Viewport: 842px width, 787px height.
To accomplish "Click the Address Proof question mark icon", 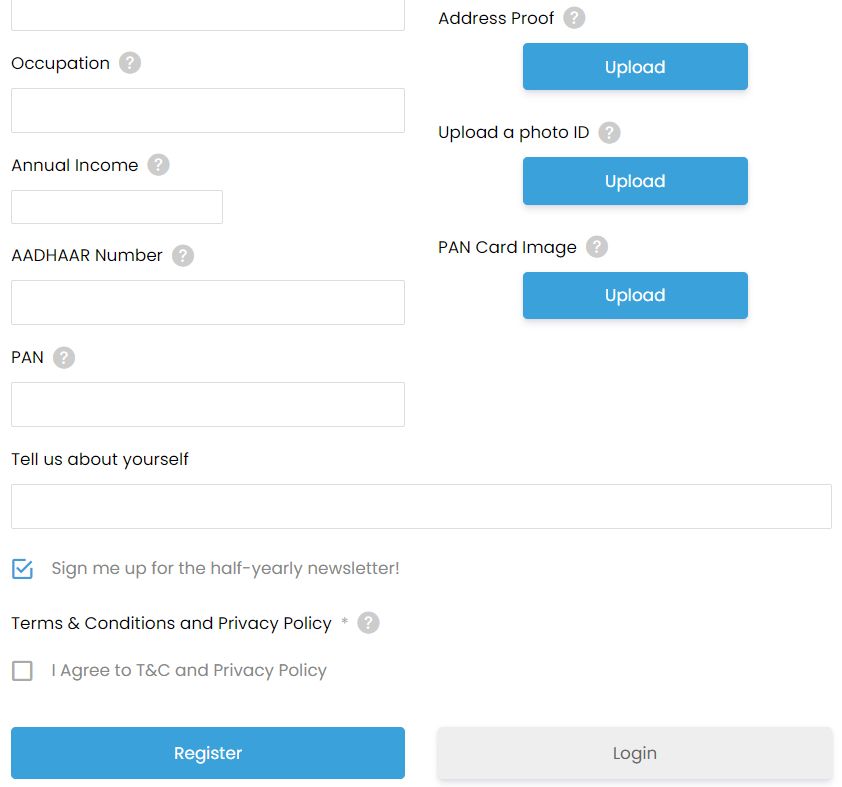I will 574,18.
